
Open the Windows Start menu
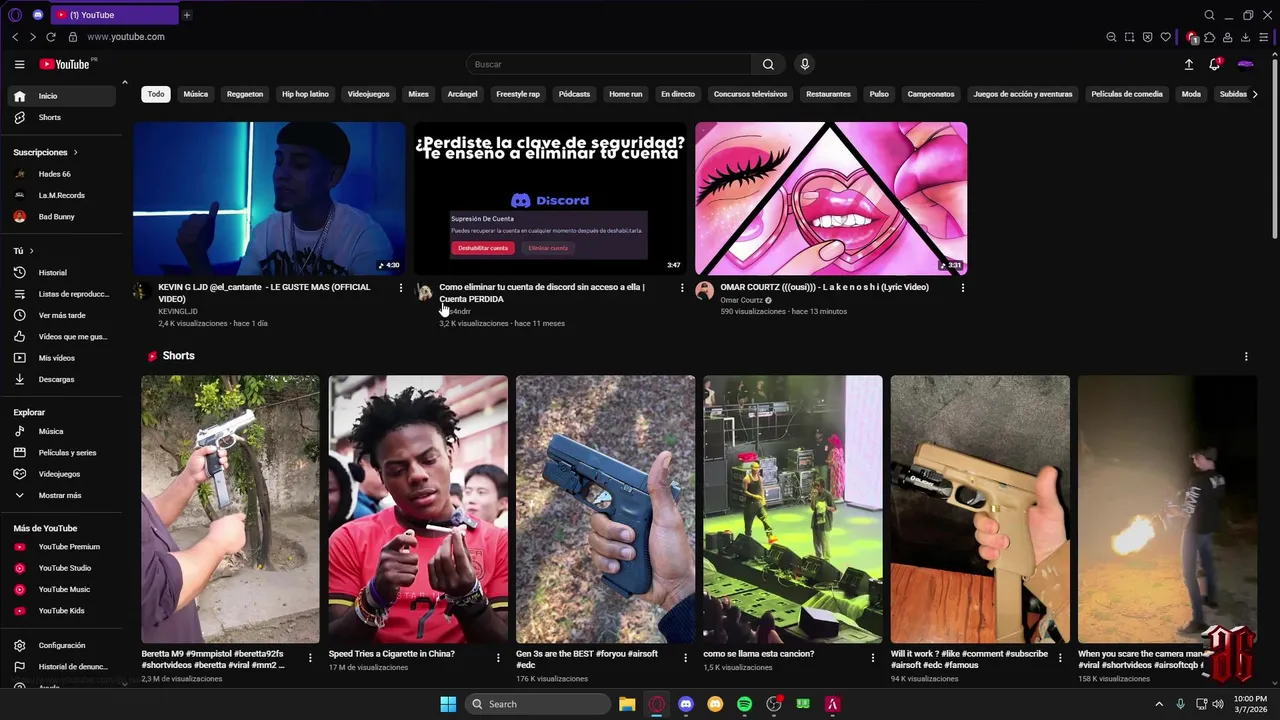click(448, 704)
